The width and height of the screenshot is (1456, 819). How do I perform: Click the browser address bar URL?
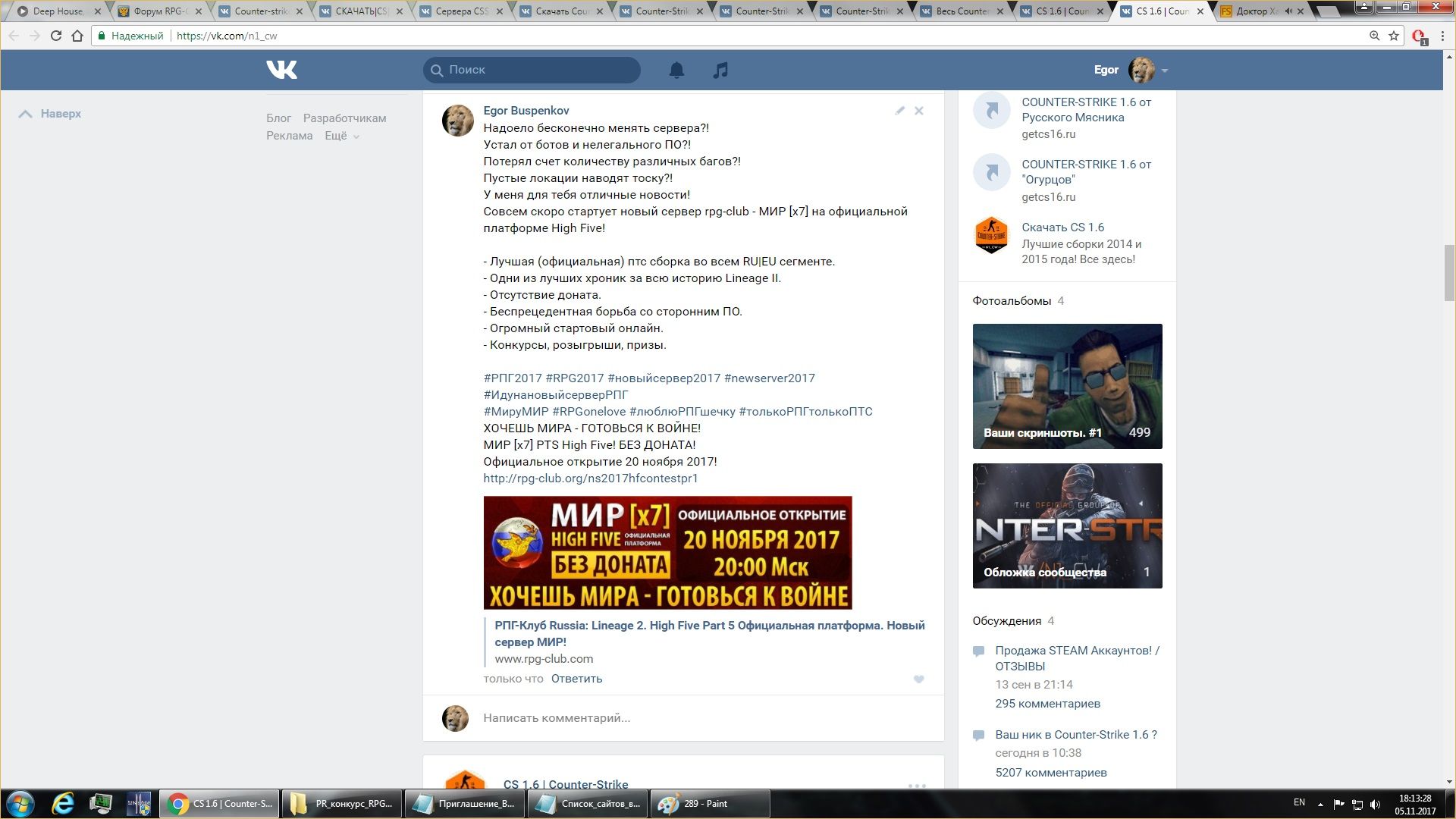[227, 36]
